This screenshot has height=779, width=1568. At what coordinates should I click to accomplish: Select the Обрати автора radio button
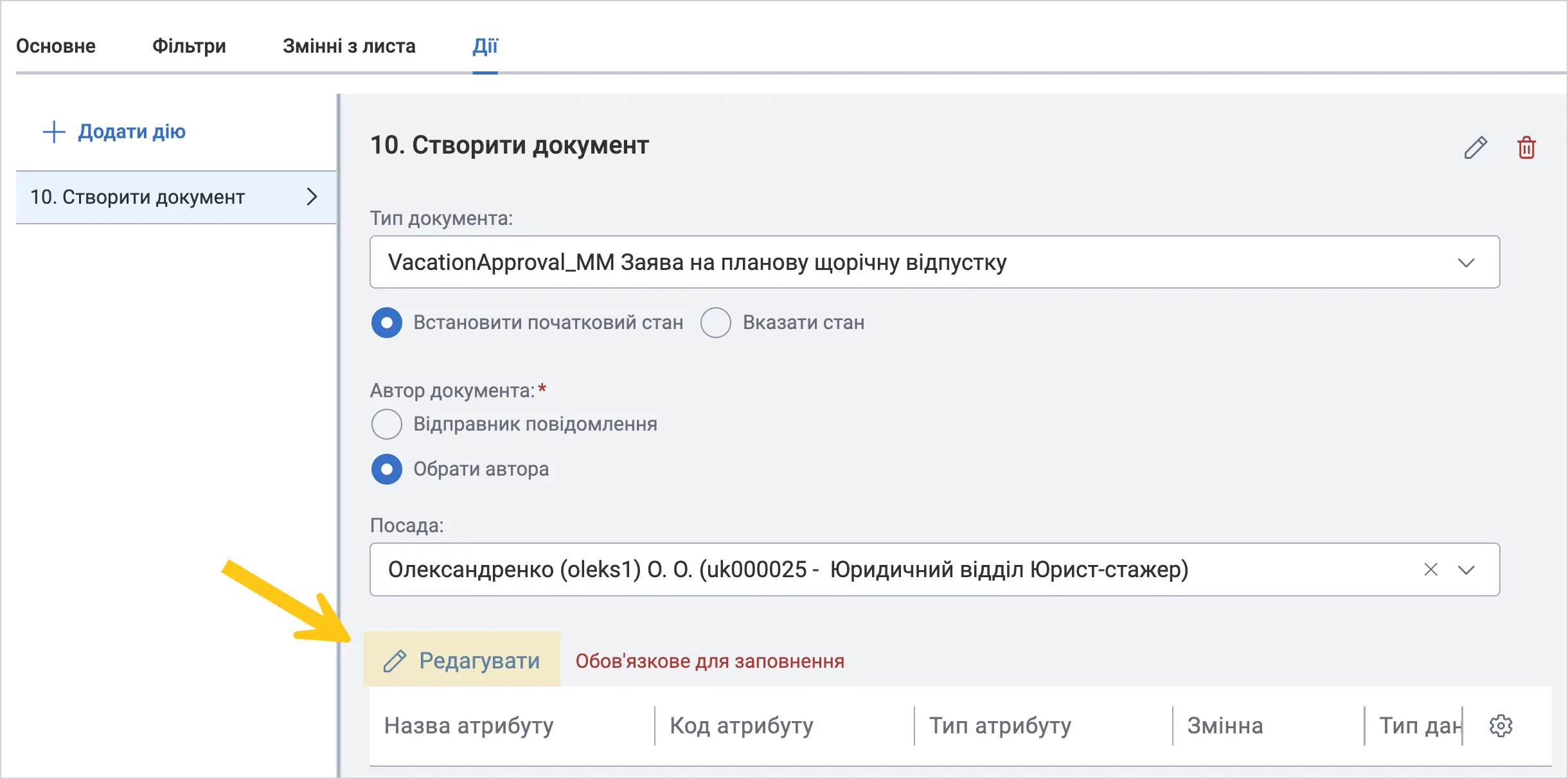[387, 469]
